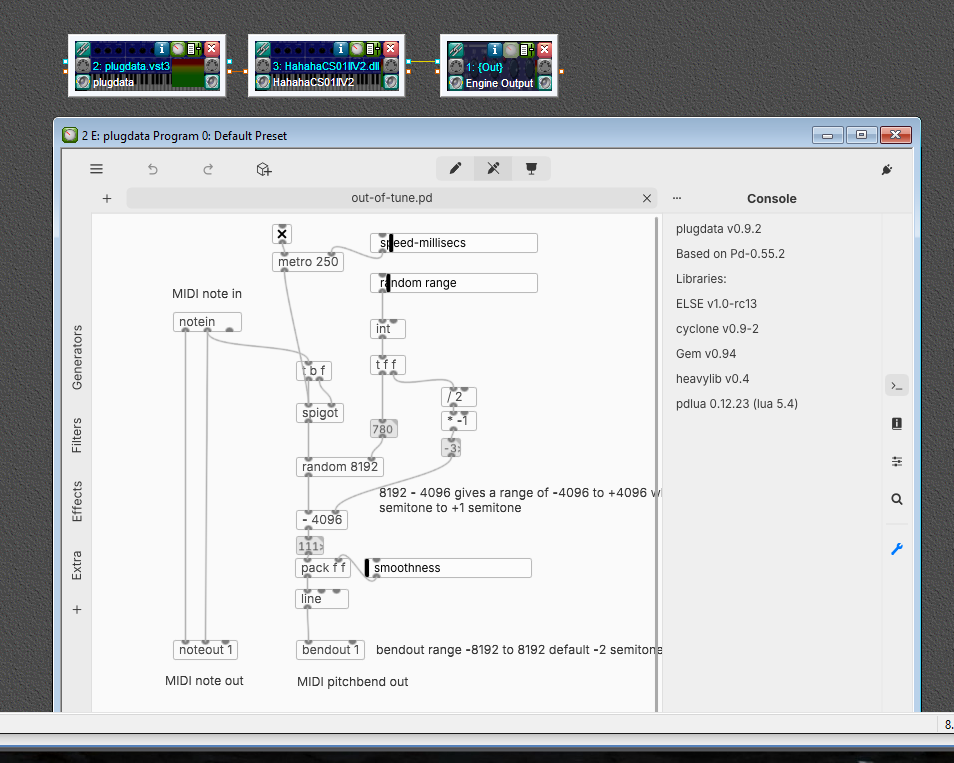Image resolution: width=954 pixels, height=763 pixels.
Task: Click the smoothness number slider box
Action: tap(448, 568)
